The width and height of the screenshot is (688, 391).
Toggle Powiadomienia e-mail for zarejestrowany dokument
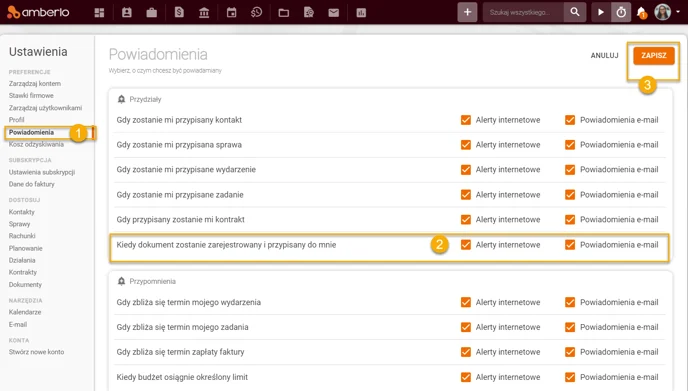(x=570, y=245)
